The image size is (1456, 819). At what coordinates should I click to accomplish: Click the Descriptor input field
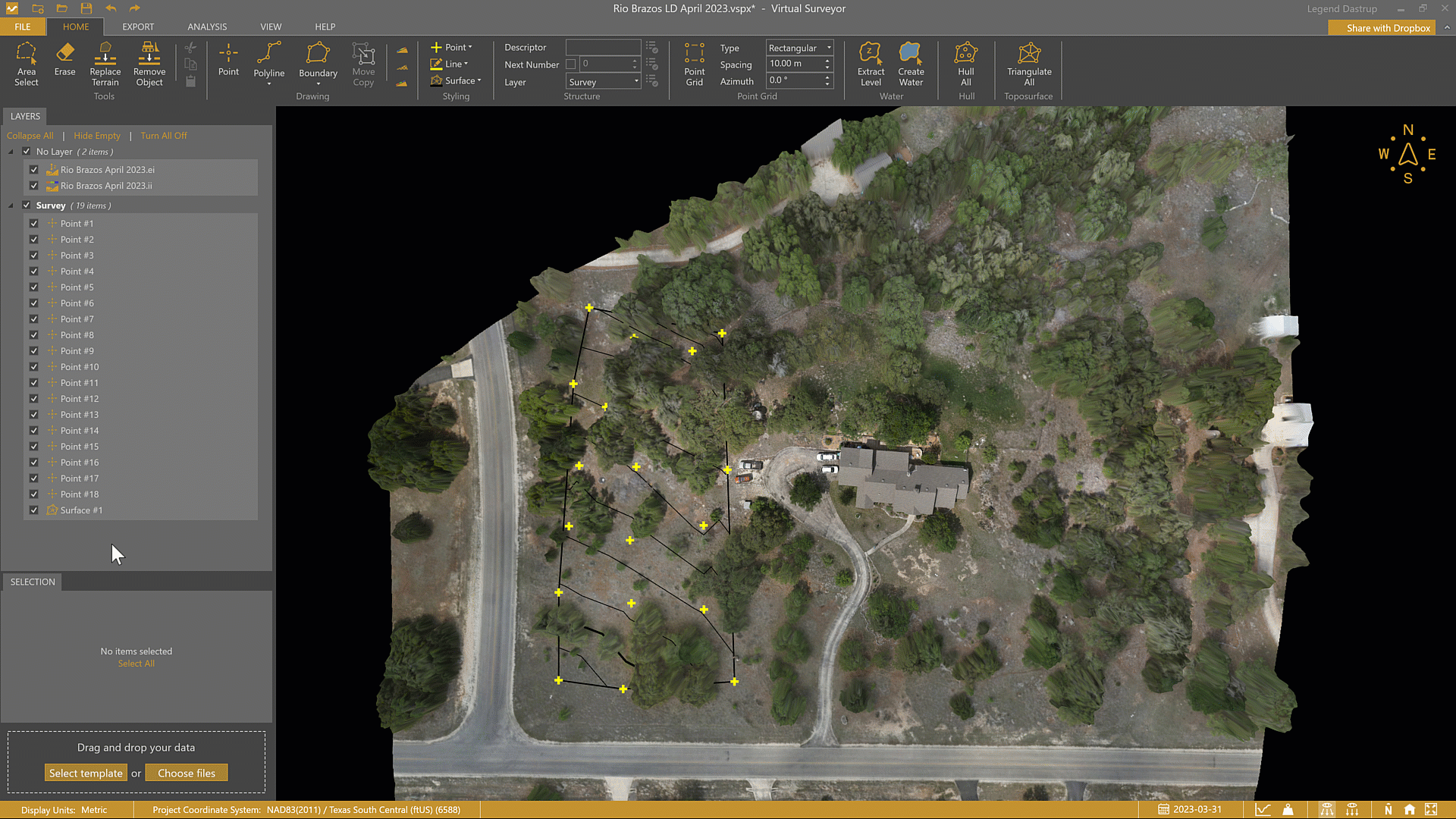tap(603, 47)
